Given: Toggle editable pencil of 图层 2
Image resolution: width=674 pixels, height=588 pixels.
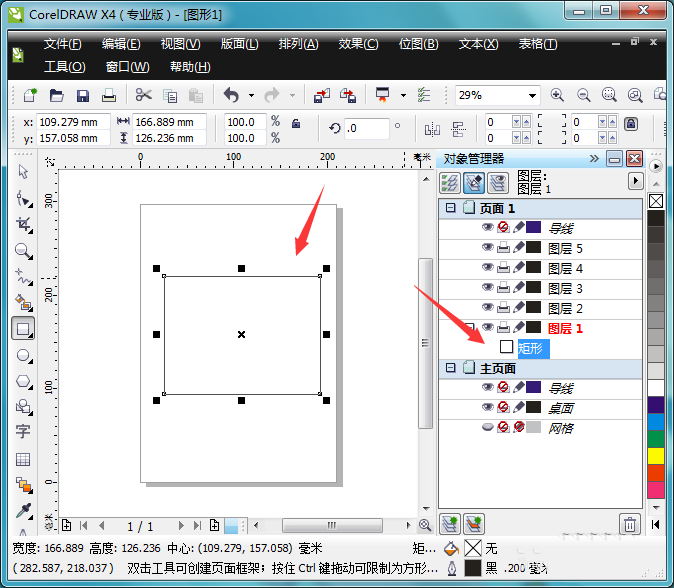Looking at the screenshot, I should tap(518, 307).
